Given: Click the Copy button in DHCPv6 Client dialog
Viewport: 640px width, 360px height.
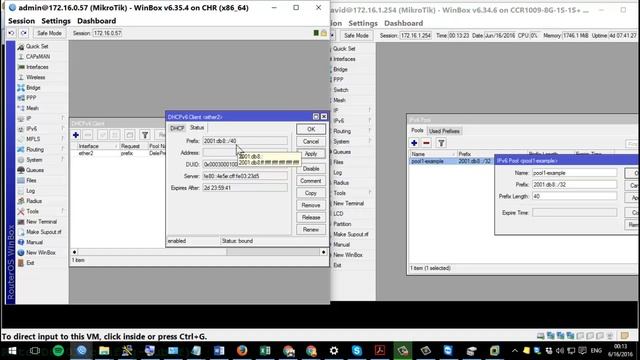Looking at the screenshot, I should click(311, 193).
